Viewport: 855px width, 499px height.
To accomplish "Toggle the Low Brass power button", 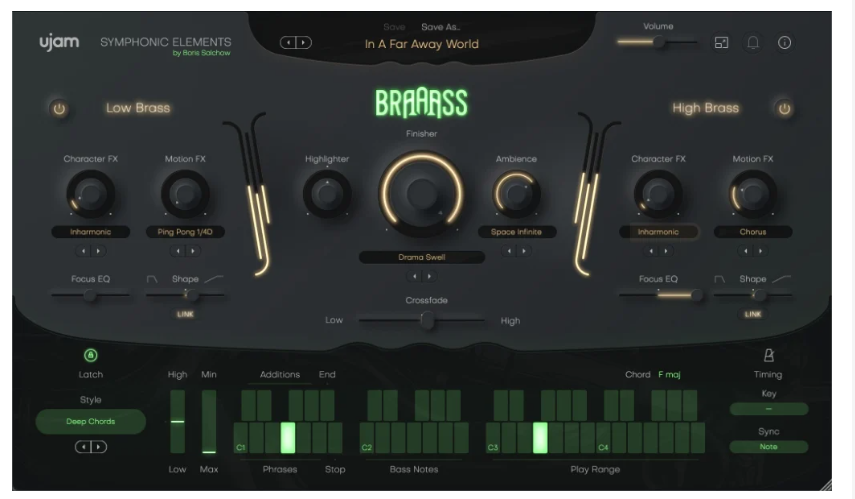I will click(x=59, y=109).
